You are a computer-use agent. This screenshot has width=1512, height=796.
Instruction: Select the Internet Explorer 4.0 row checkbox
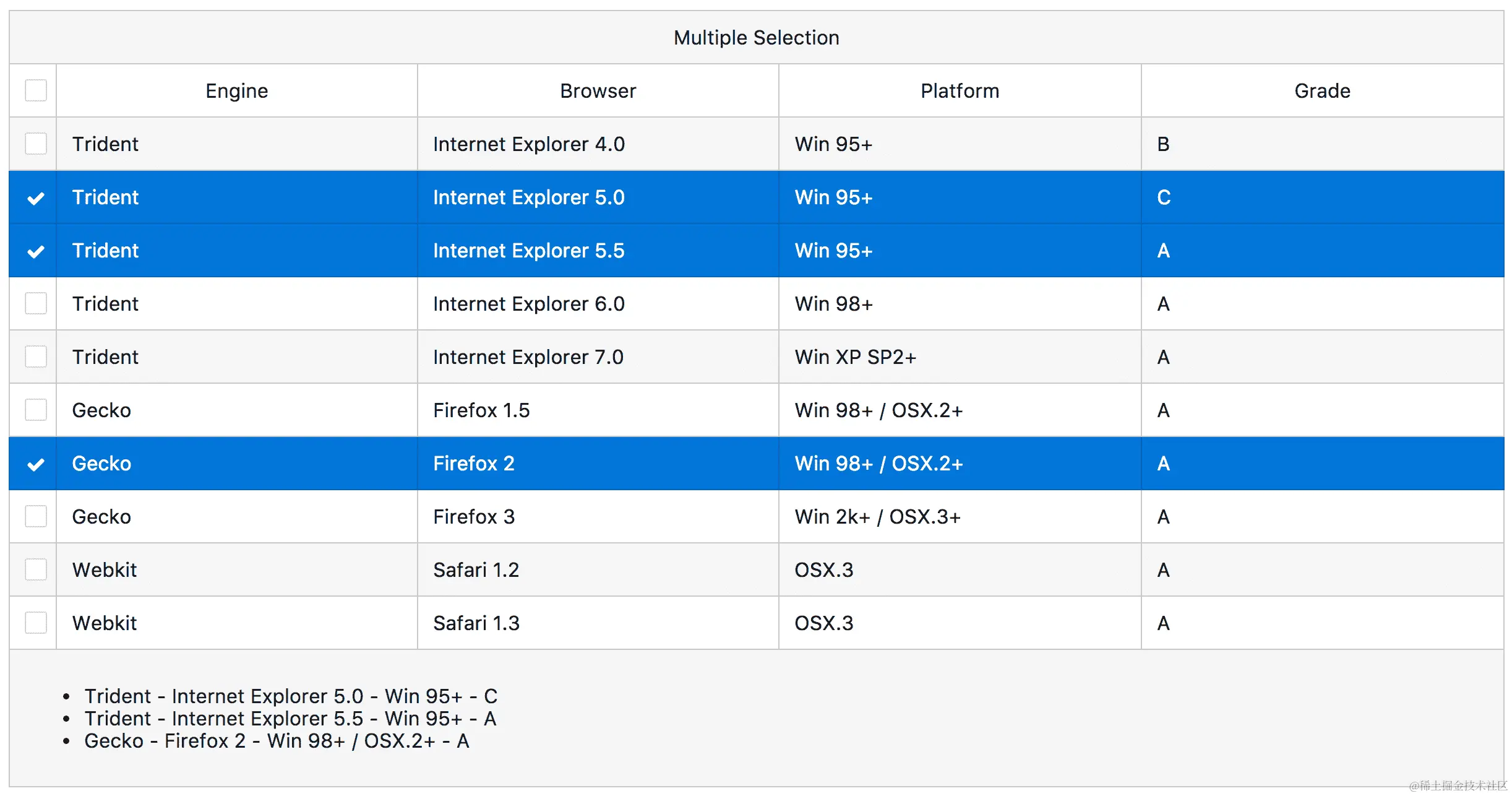(x=35, y=144)
